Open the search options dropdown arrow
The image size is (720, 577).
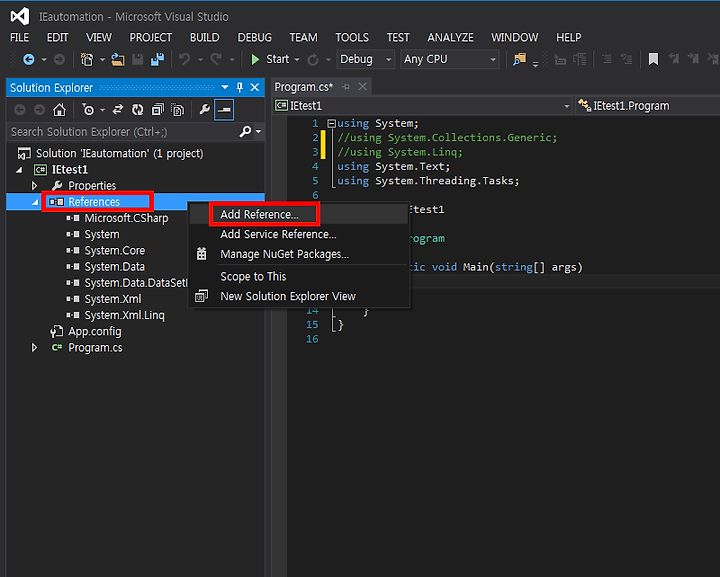pyautogui.click(x=259, y=132)
